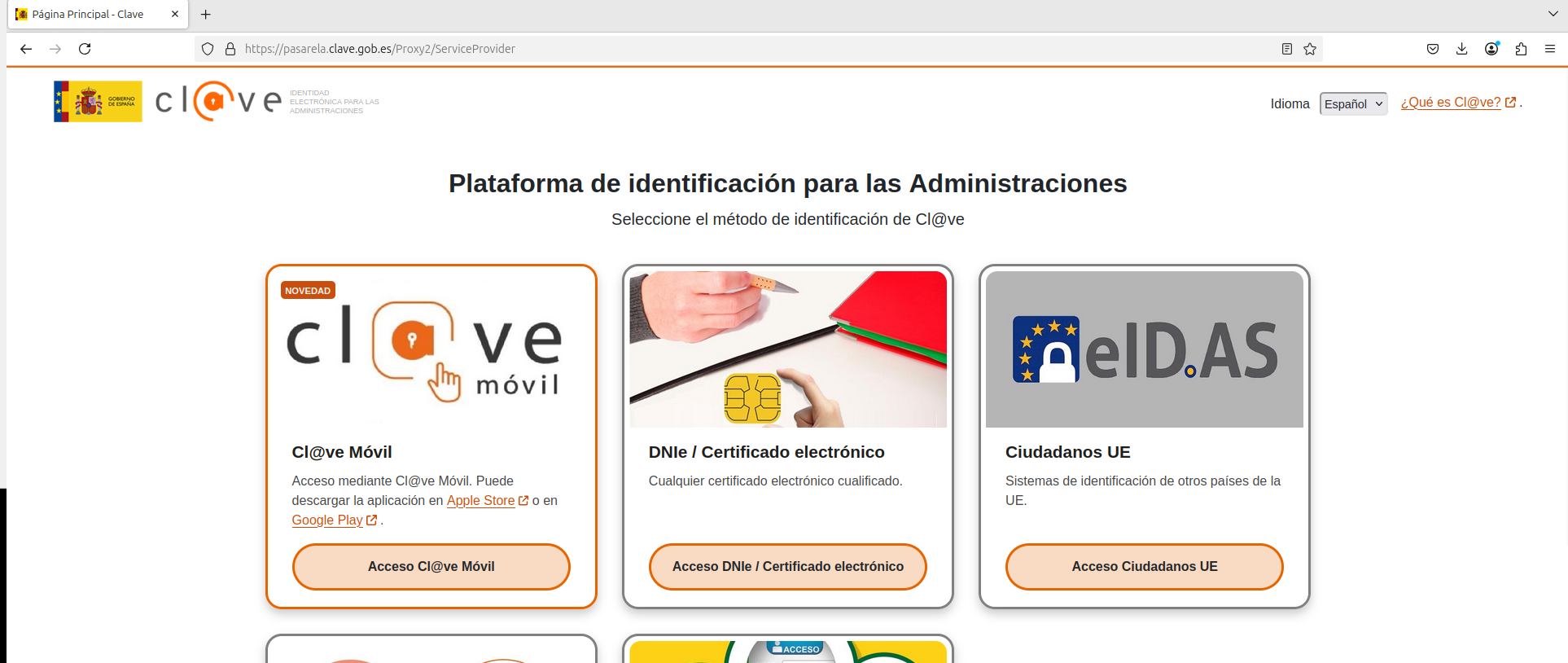Select the Página Principal - Clave tab
Image resolution: width=1568 pixels, height=663 pixels.
tap(88, 14)
